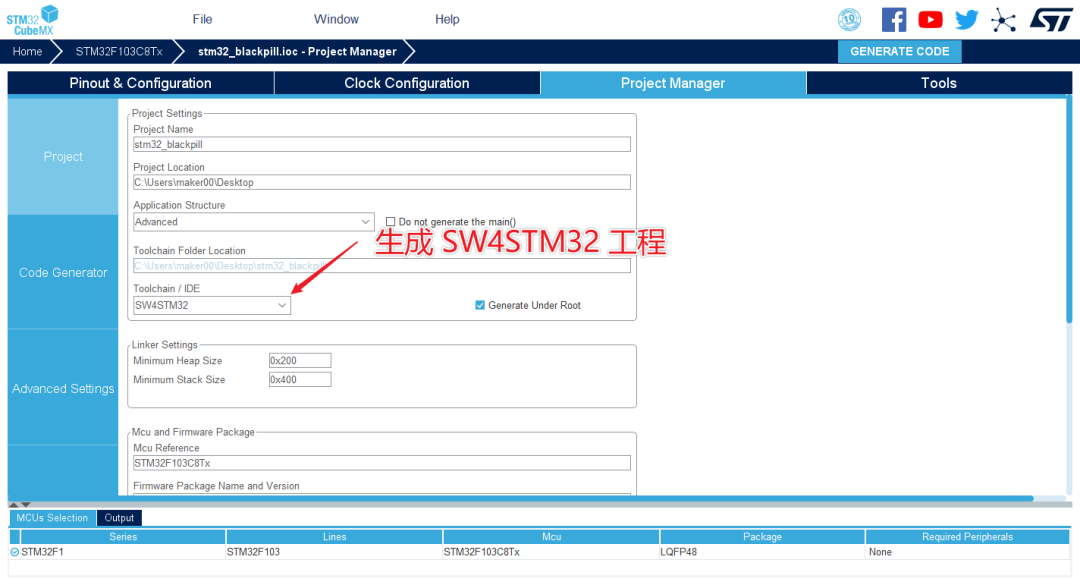The height and width of the screenshot is (585, 1080).
Task: Uncheck Generate Under Root checkbox
Action: [480, 305]
